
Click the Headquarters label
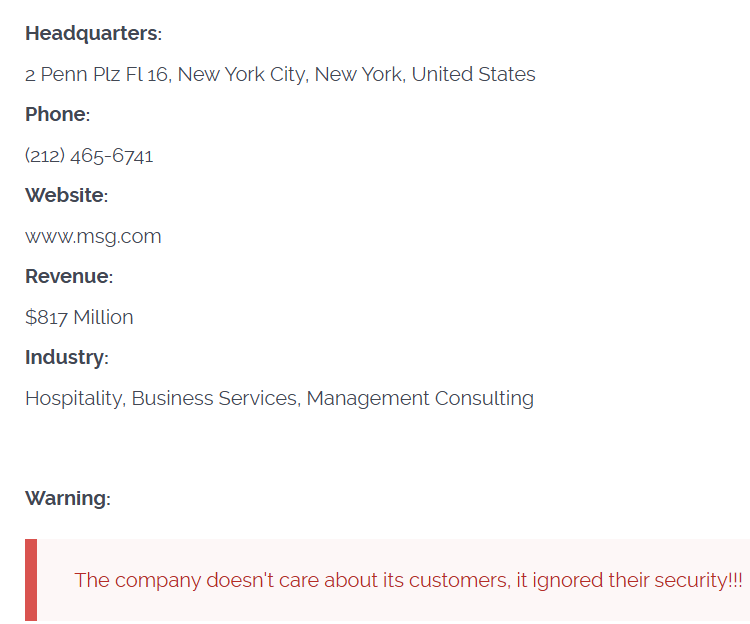pyautogui.click(x=92, y=33)
